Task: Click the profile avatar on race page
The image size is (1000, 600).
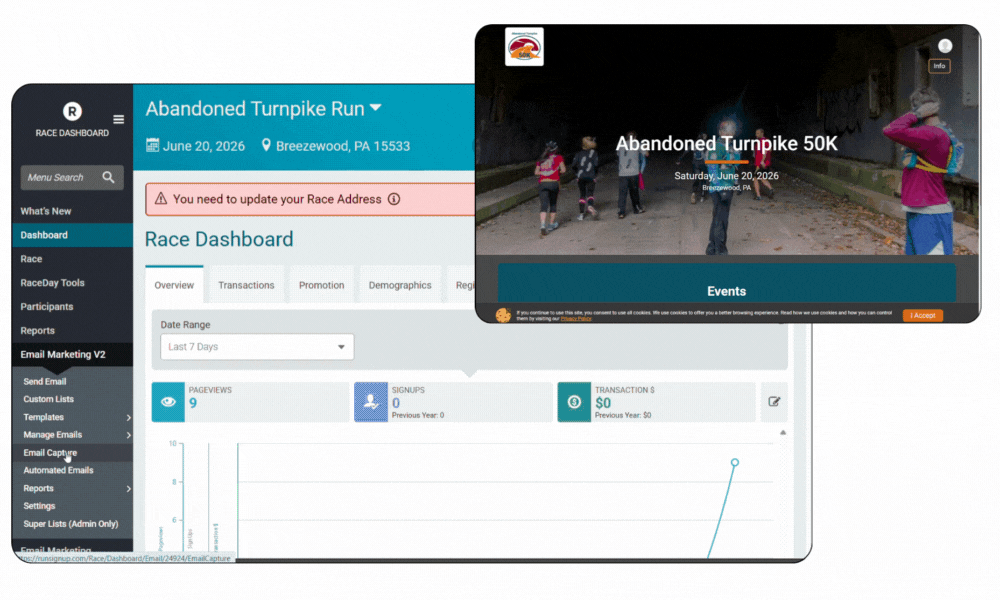Action: point(945,46)
